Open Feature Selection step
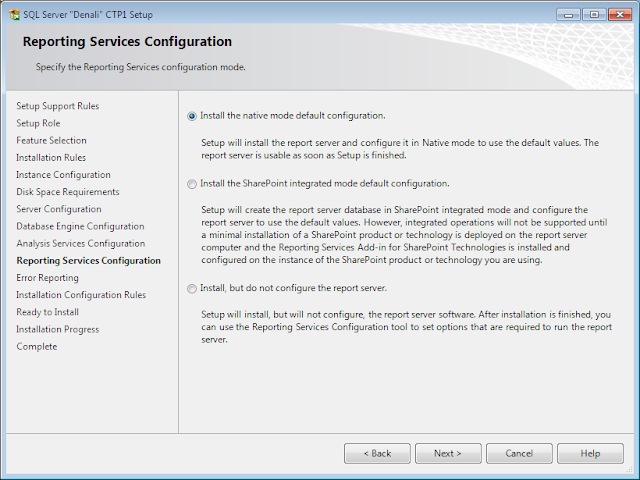This screenshot has width=640, height=480. click(x=51, y=140)
